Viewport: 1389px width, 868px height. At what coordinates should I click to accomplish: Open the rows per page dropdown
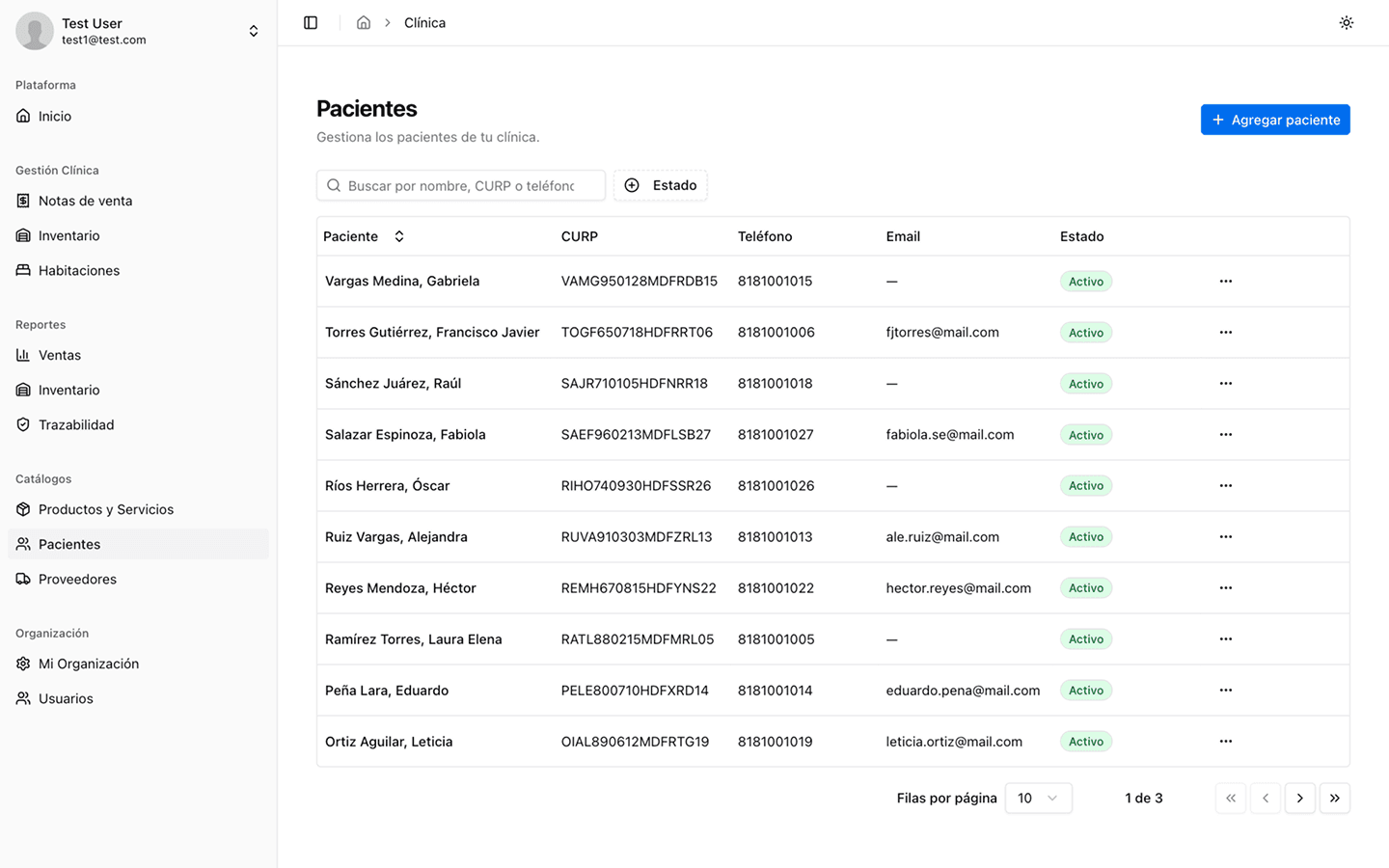[1038, 799]
